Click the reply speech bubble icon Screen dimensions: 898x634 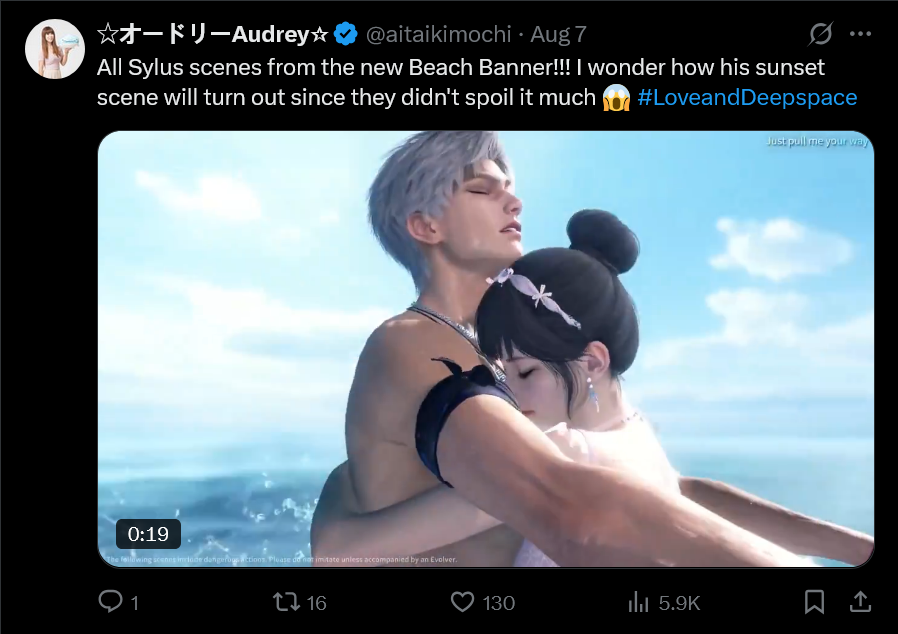111,601
